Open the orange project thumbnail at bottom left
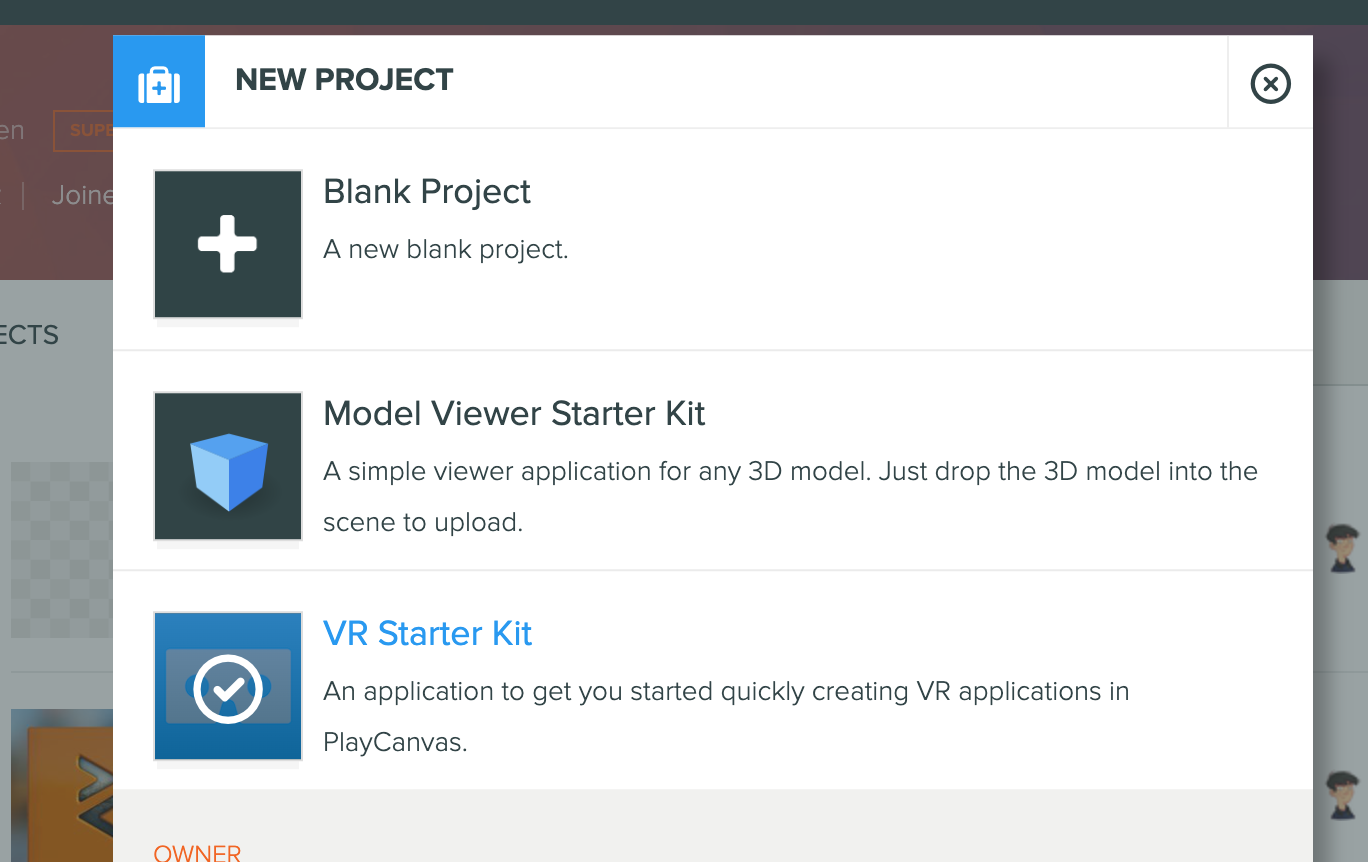The width and height of the screenshot is (1368, 862). [x=62, y=785]
